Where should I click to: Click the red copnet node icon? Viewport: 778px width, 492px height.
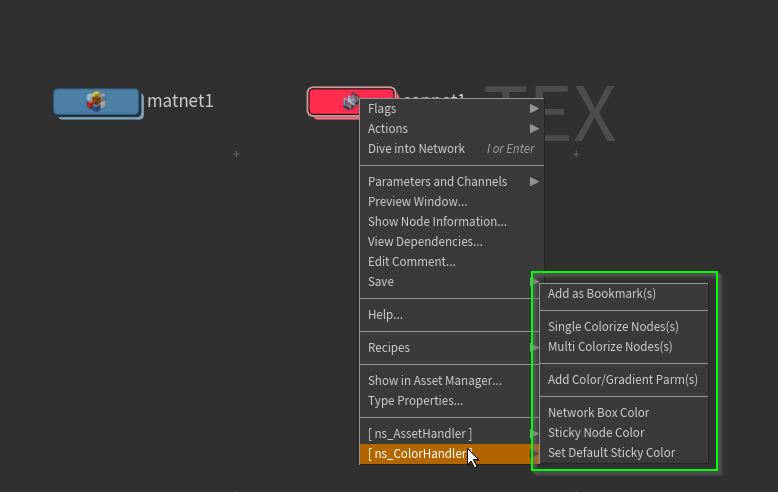pyautogui.click(x=349, y=101)
